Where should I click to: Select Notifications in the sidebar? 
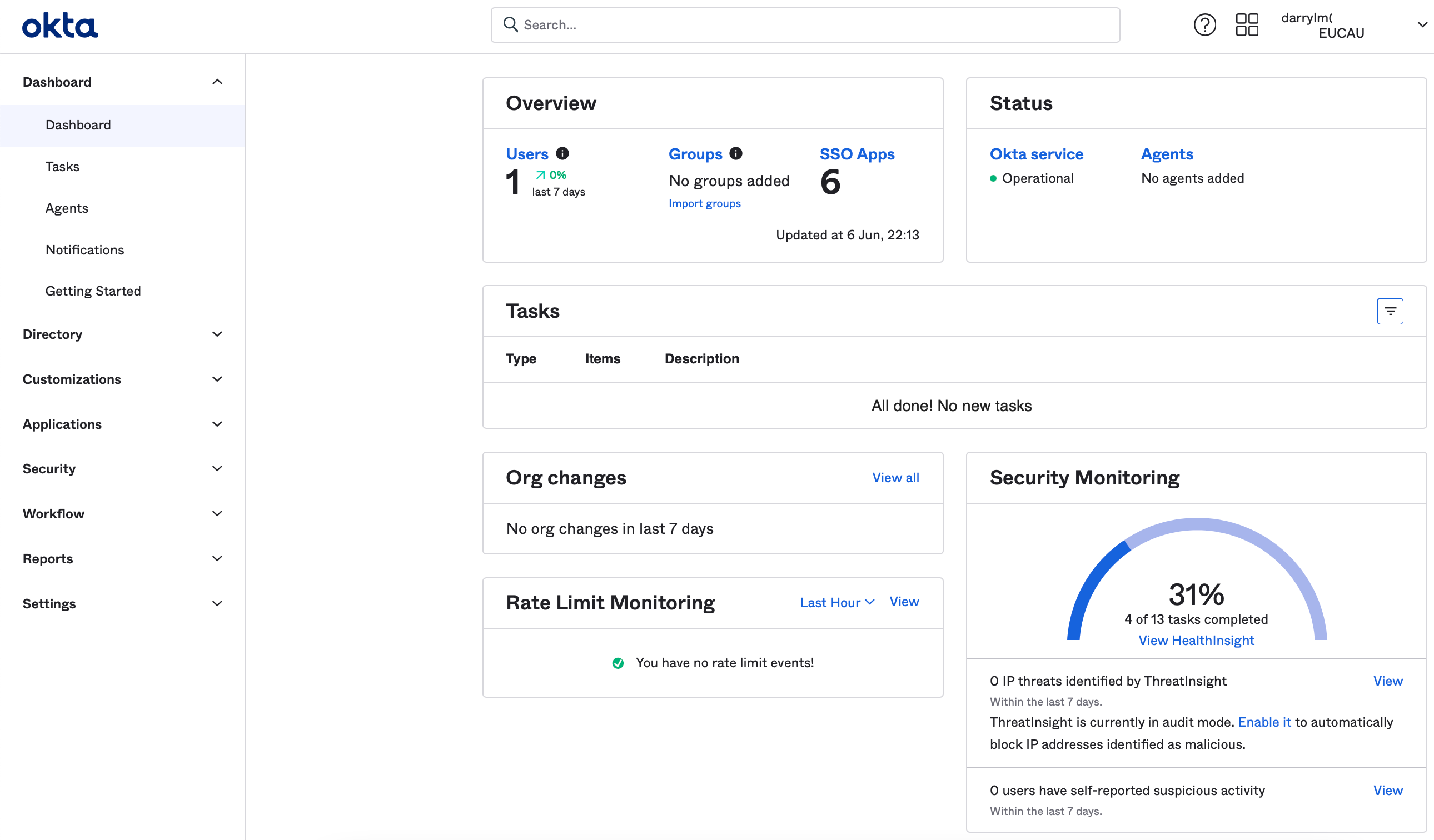85,249
